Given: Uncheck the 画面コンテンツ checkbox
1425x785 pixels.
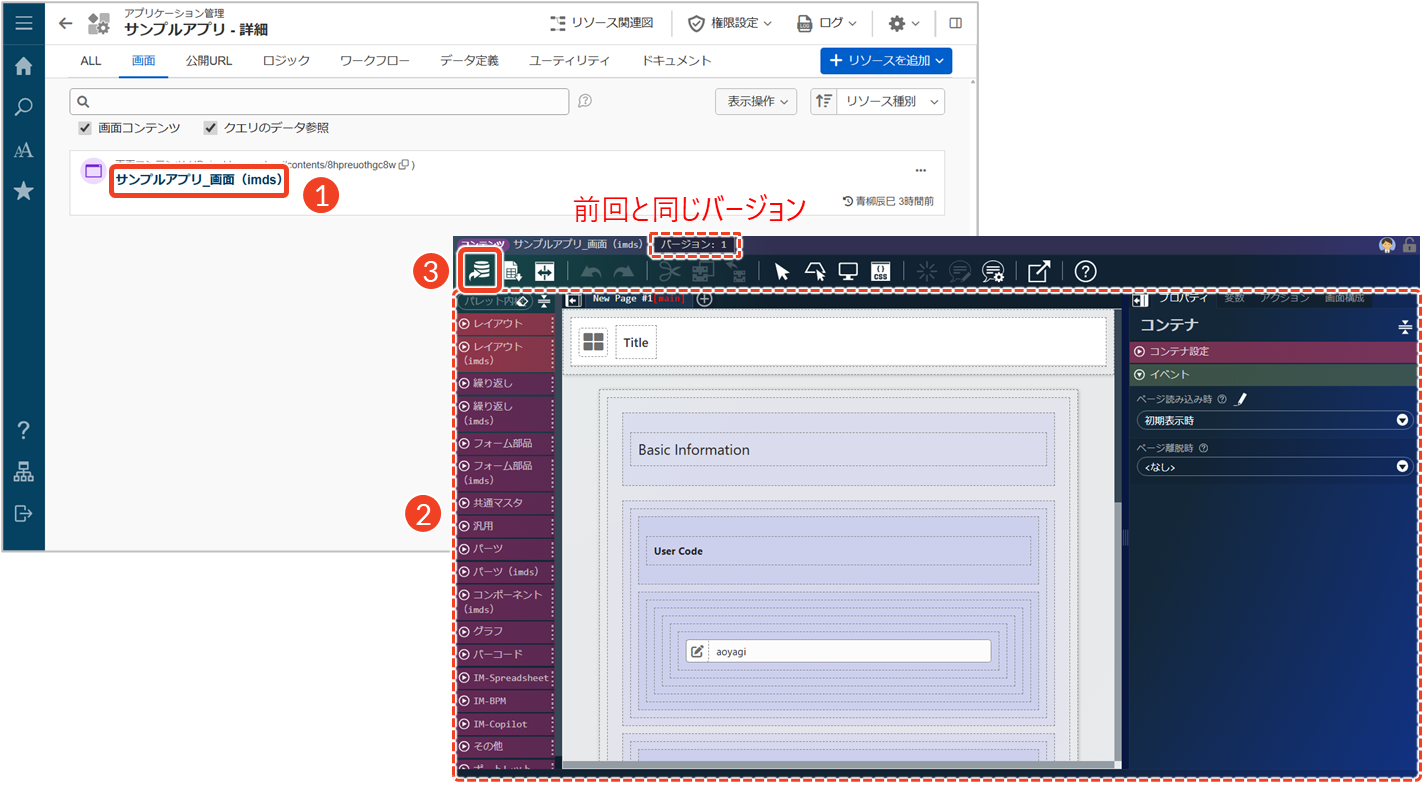Looking at the screenshot, I should (85, 128).
